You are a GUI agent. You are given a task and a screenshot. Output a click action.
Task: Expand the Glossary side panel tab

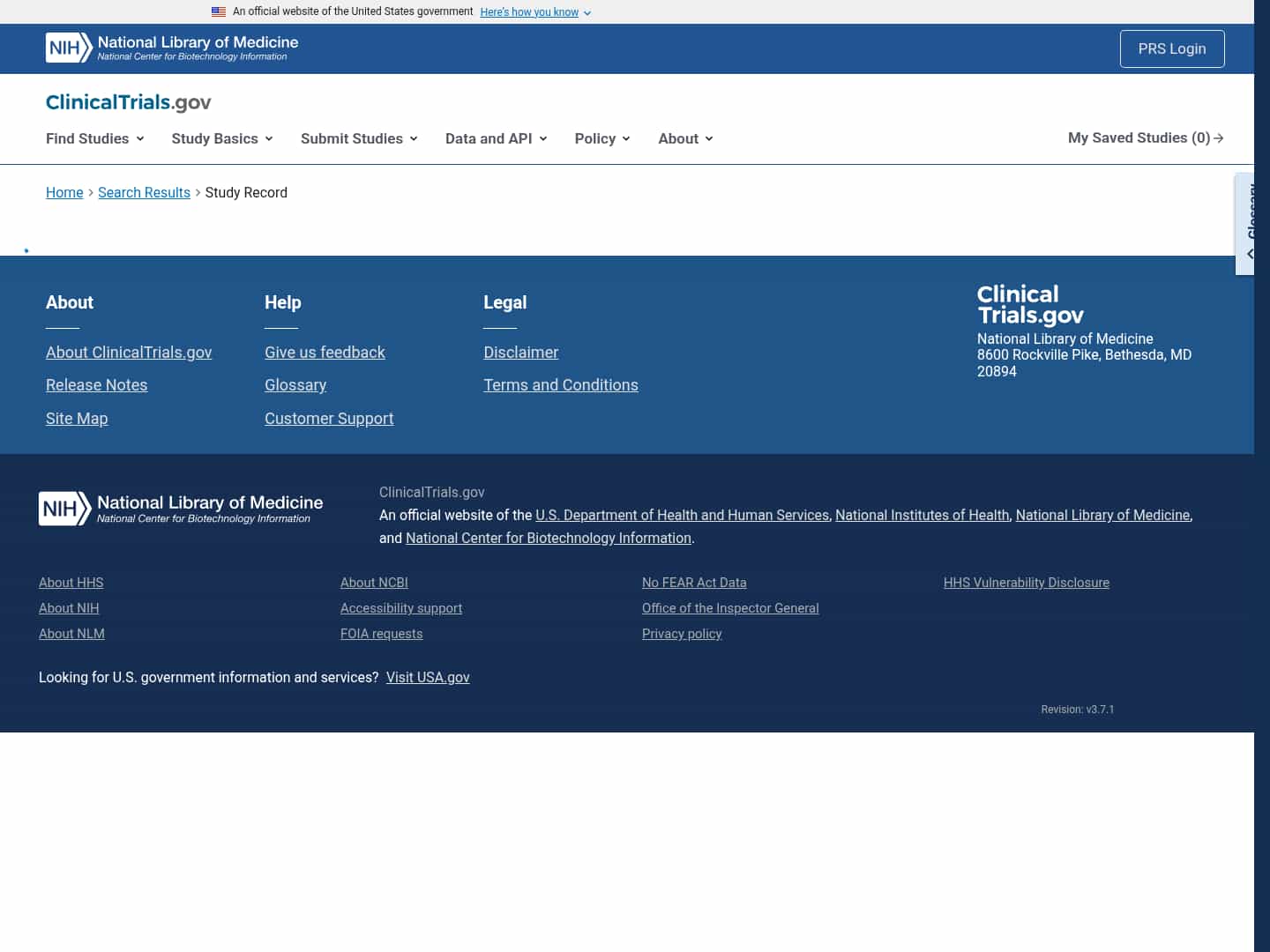click(1244, 224)
